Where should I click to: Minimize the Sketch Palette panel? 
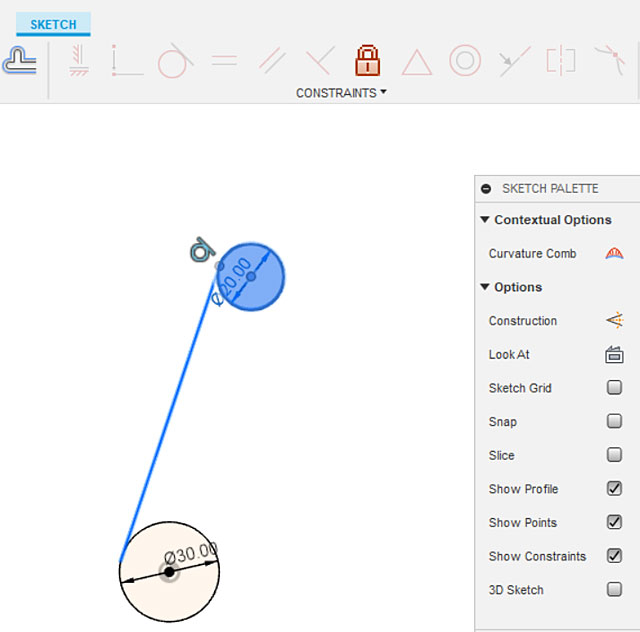click(x=486, y=188)
